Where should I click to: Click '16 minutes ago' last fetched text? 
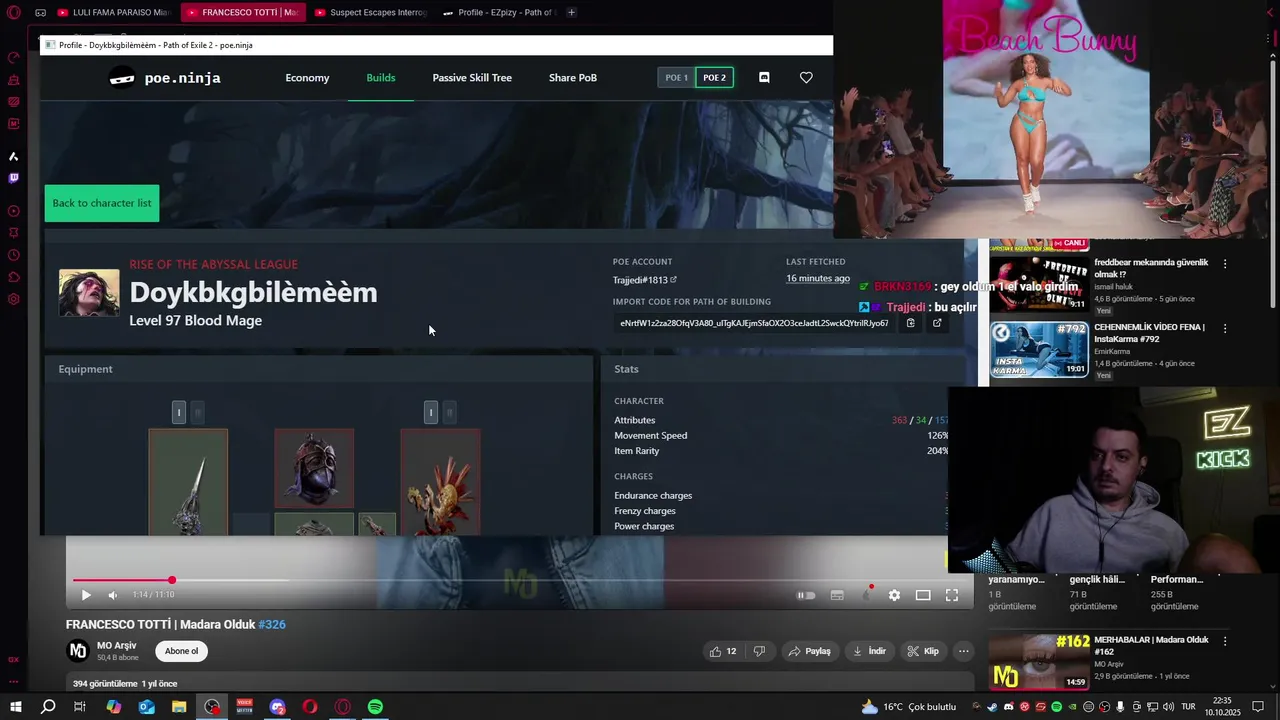[818, 279]
